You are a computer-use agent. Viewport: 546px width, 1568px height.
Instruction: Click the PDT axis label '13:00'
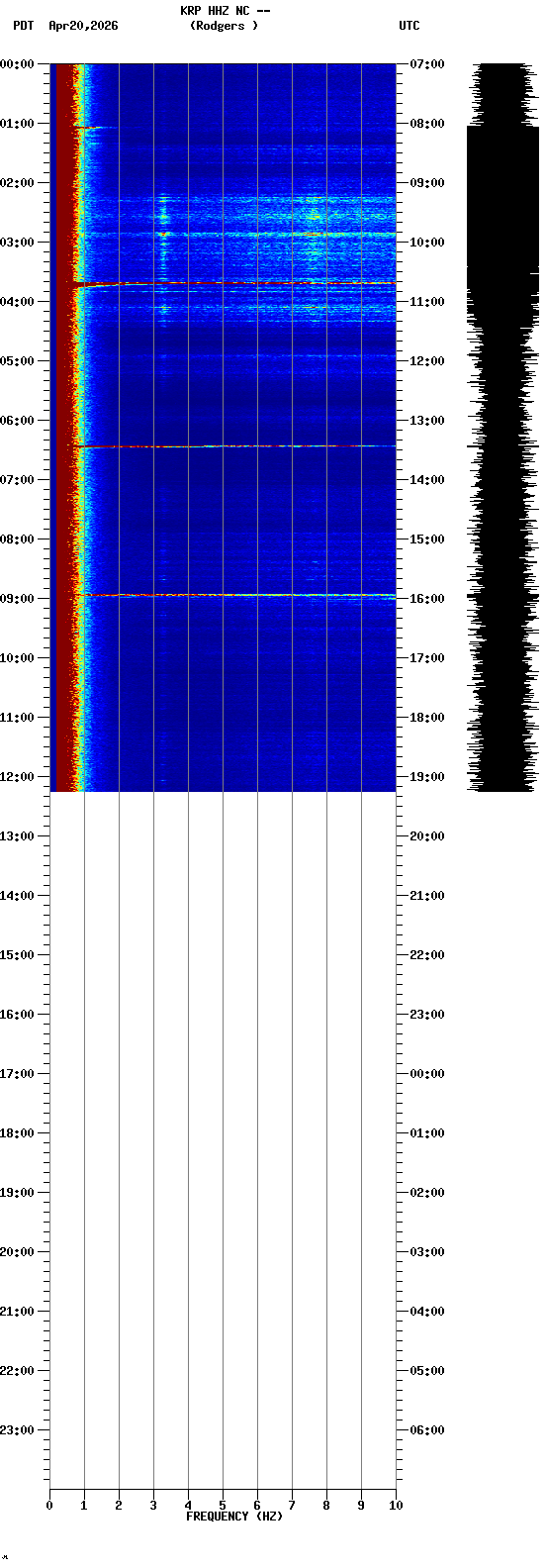[x=17, y=836]
